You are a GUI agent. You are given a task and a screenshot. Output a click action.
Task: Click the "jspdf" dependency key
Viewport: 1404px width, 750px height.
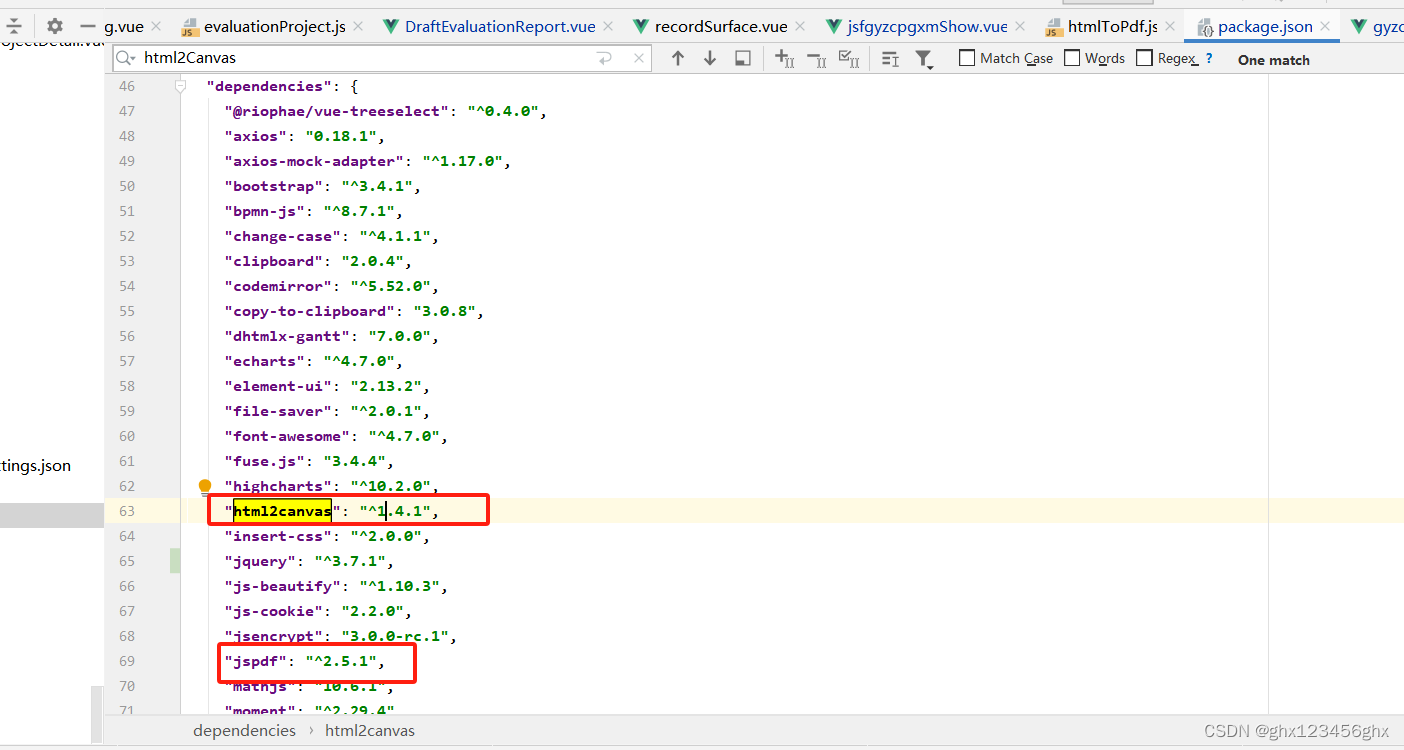[256, 661]
